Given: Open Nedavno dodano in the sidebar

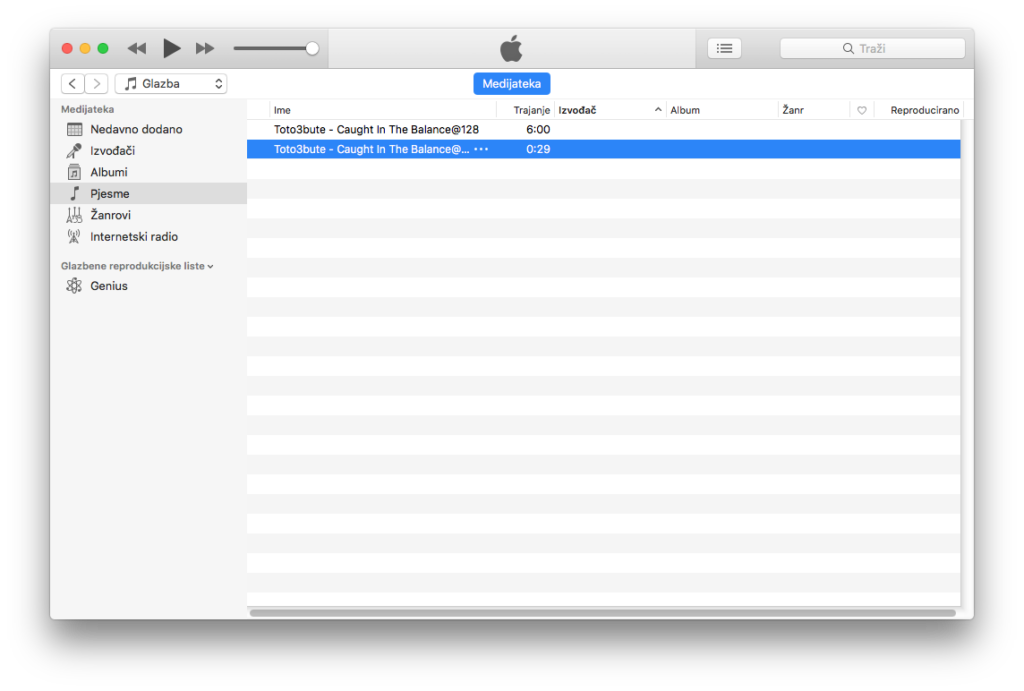Looking at the screenshot, I should click(x=136, y=129).
